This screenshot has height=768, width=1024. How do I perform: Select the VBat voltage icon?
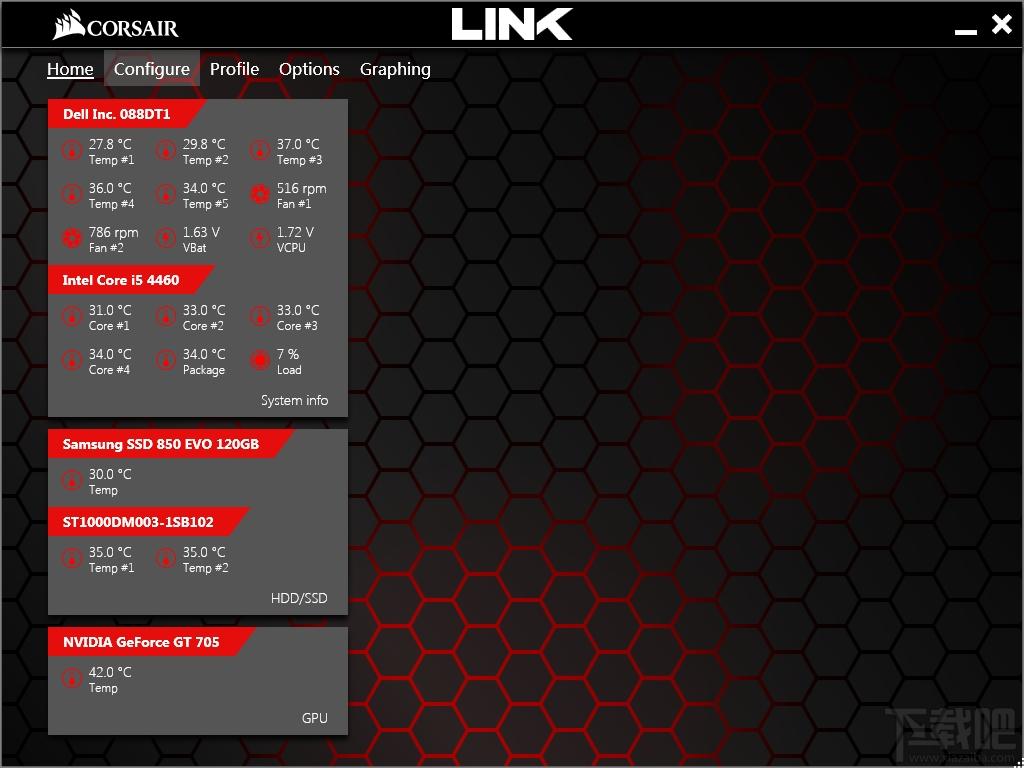click(166, 238)
